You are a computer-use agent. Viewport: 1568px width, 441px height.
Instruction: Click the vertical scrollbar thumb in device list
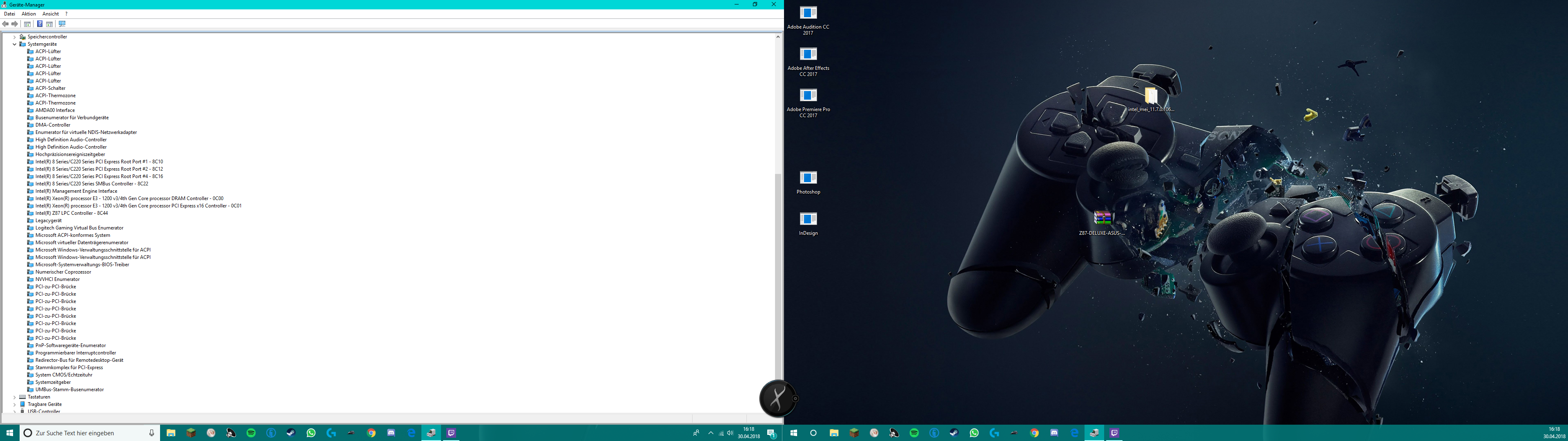pos(778,274)
